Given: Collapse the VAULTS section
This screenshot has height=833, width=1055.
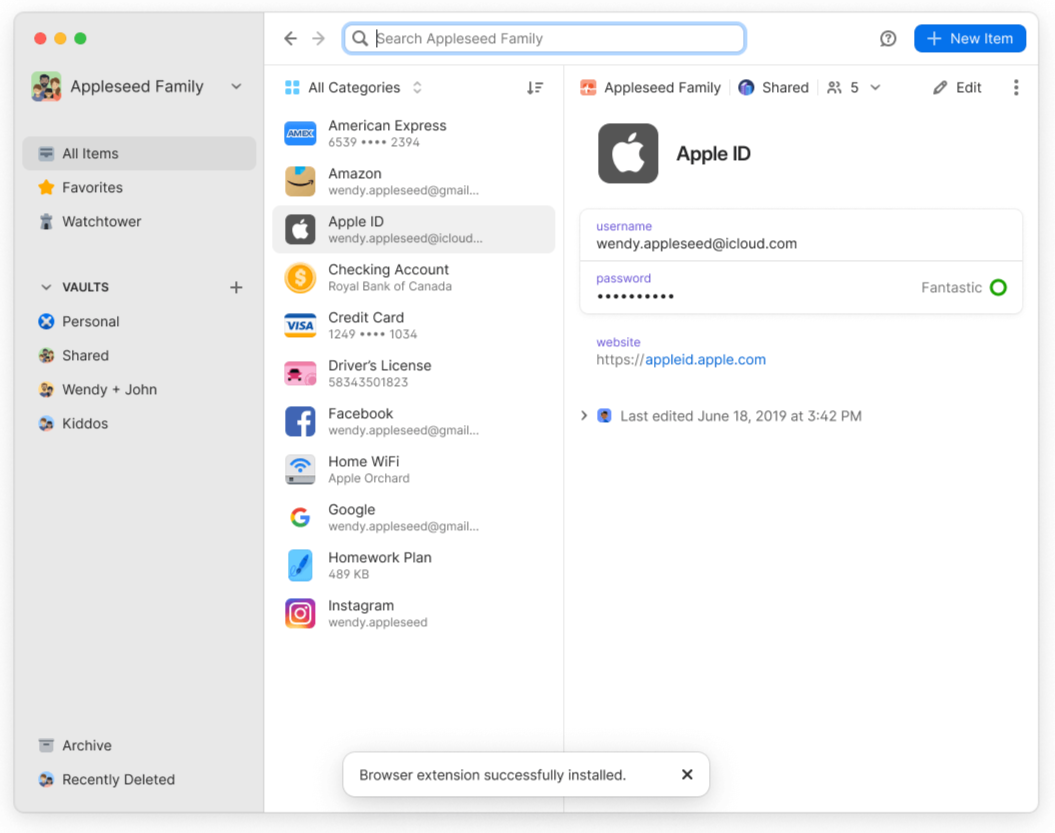Looking at the screenshot, I should click(46, 287).
